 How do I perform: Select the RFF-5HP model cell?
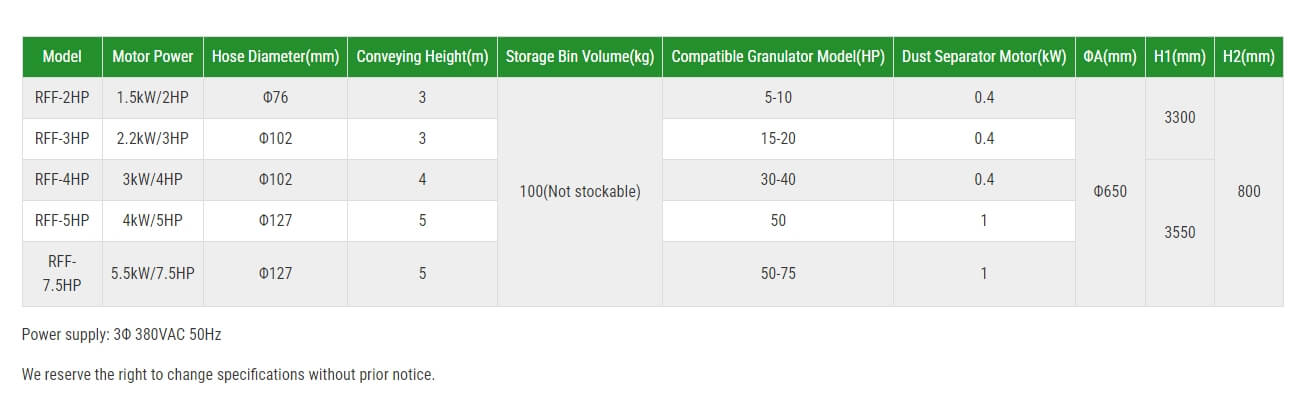tap(62, 221)
